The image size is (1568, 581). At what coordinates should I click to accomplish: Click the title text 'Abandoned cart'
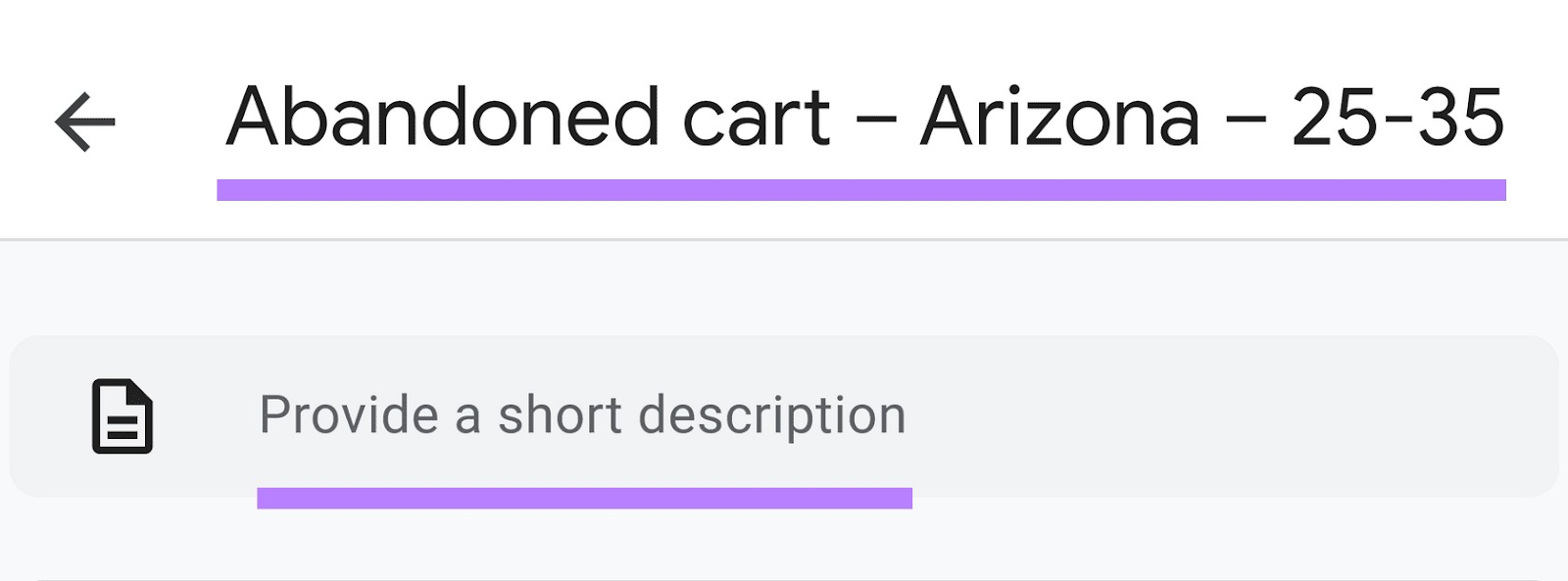pyautogui.click(x=529, y=118)
